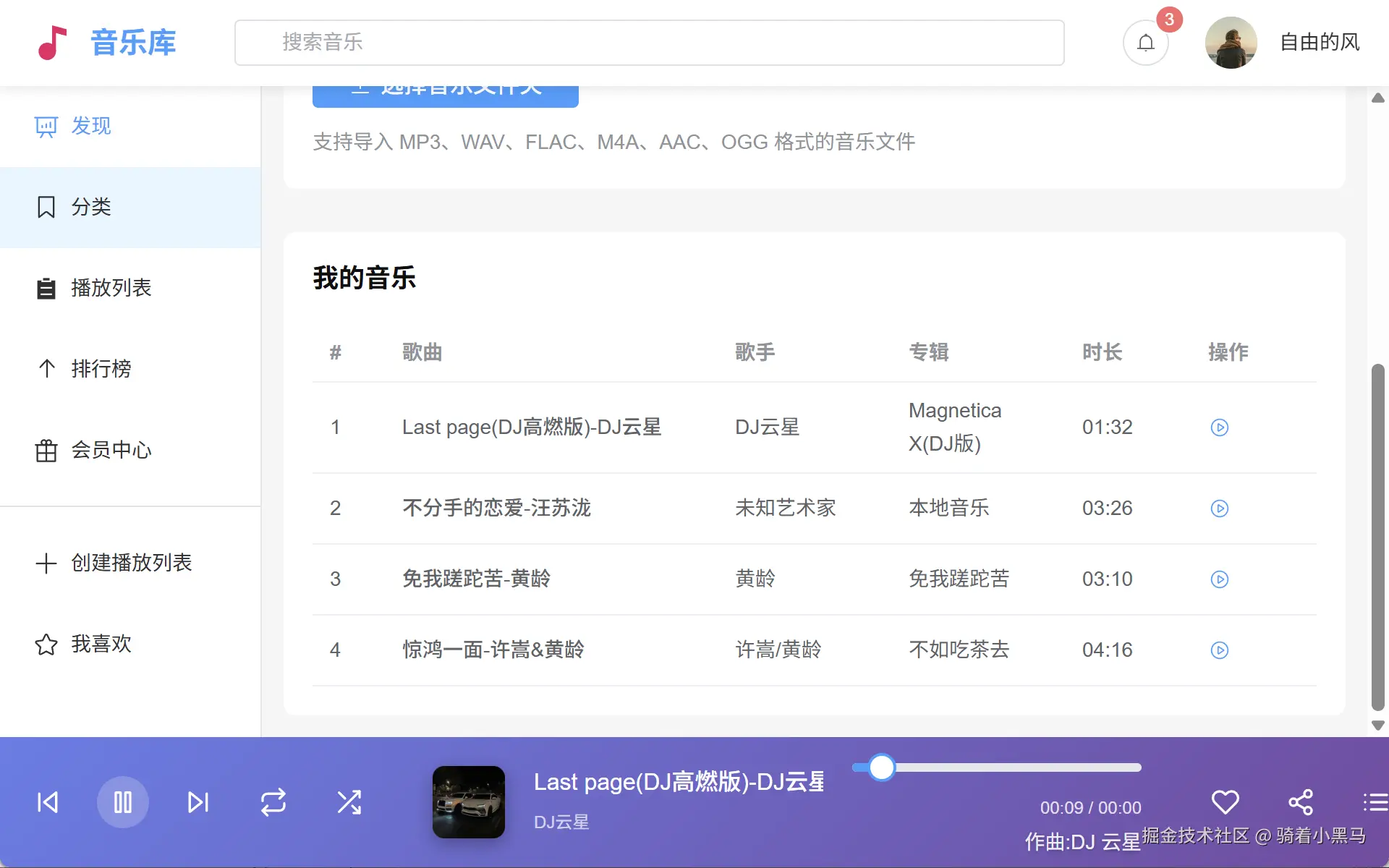Focus the 搜索音乐 search box
The width and height of the screenshot is (1389, 868).
click(x=649, y=43)
